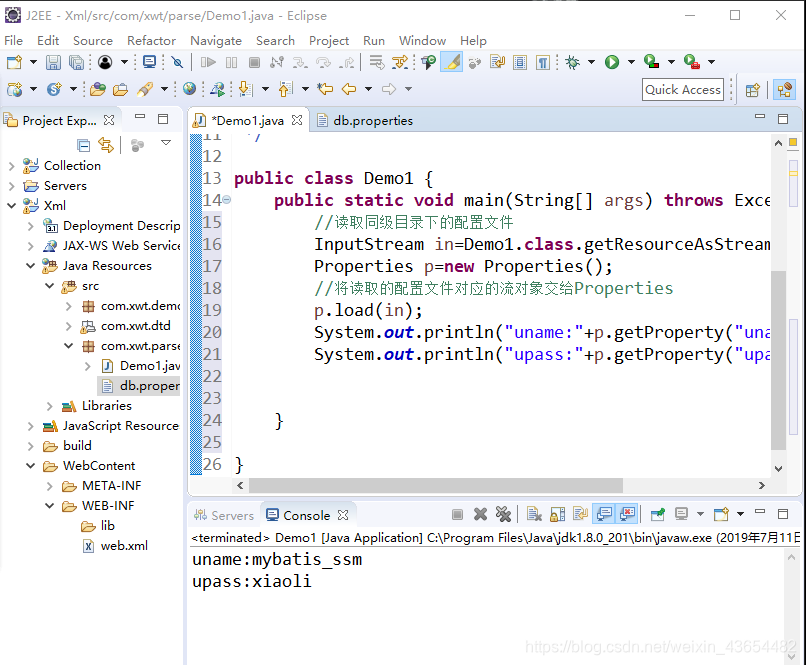Toggle Scroll Lock in Console toolbar
806x665 pixels.
coord(558,514)
